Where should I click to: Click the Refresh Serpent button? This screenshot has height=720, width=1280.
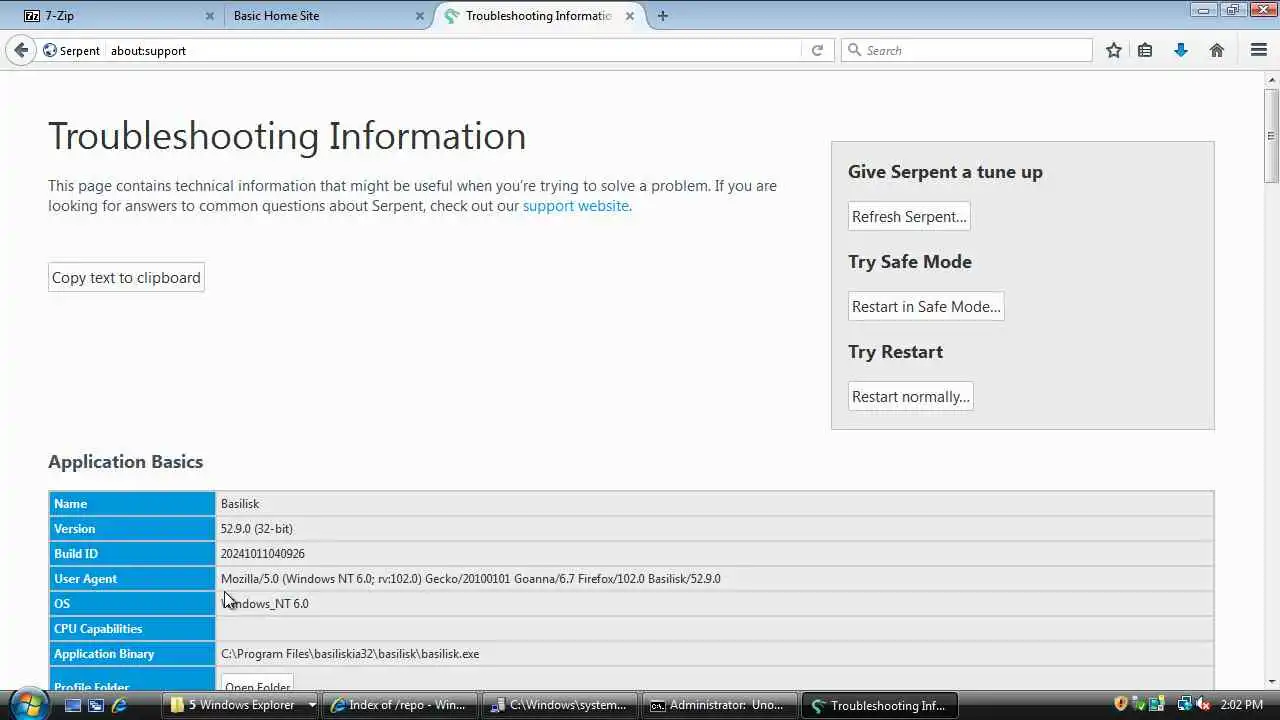point(909,216)
